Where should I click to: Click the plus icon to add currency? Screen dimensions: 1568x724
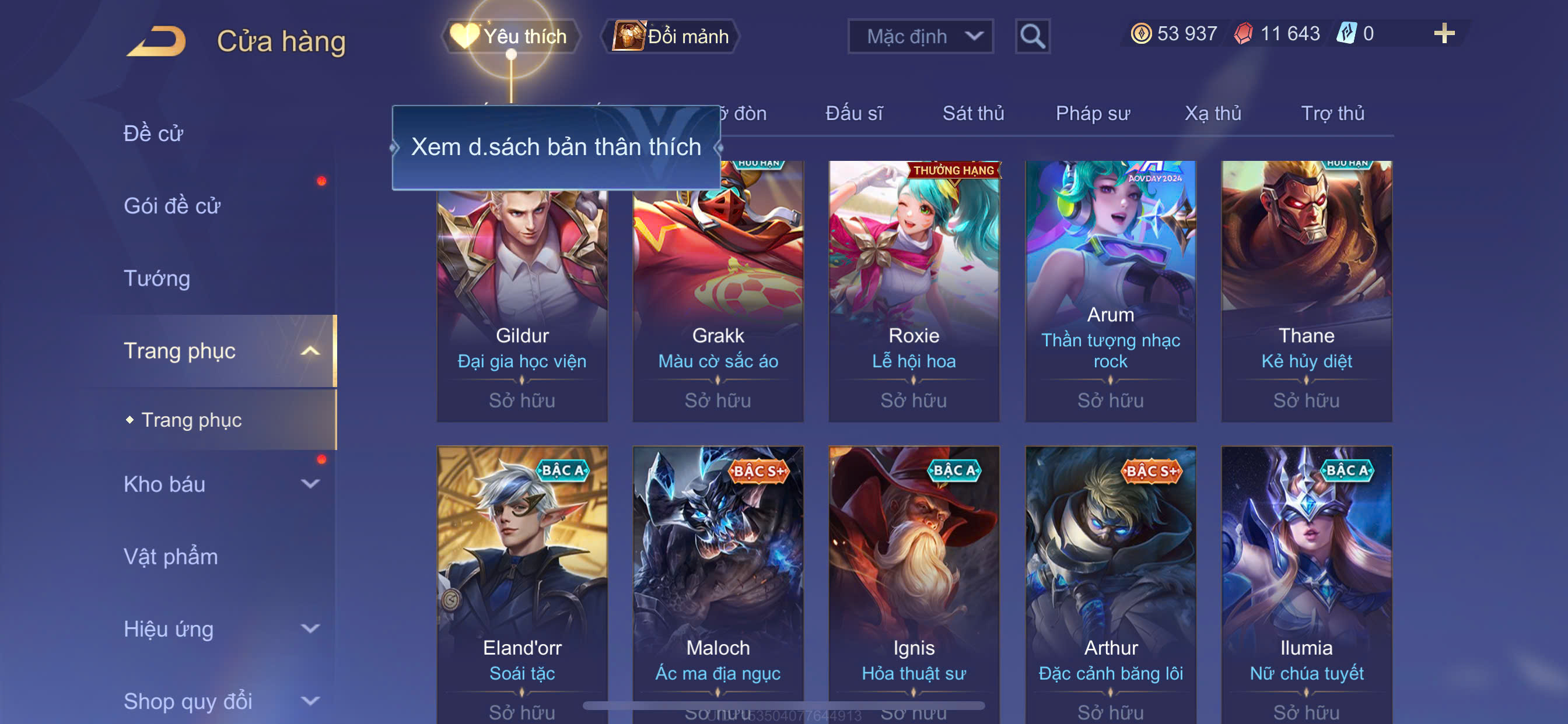(x=1444, y=33)
